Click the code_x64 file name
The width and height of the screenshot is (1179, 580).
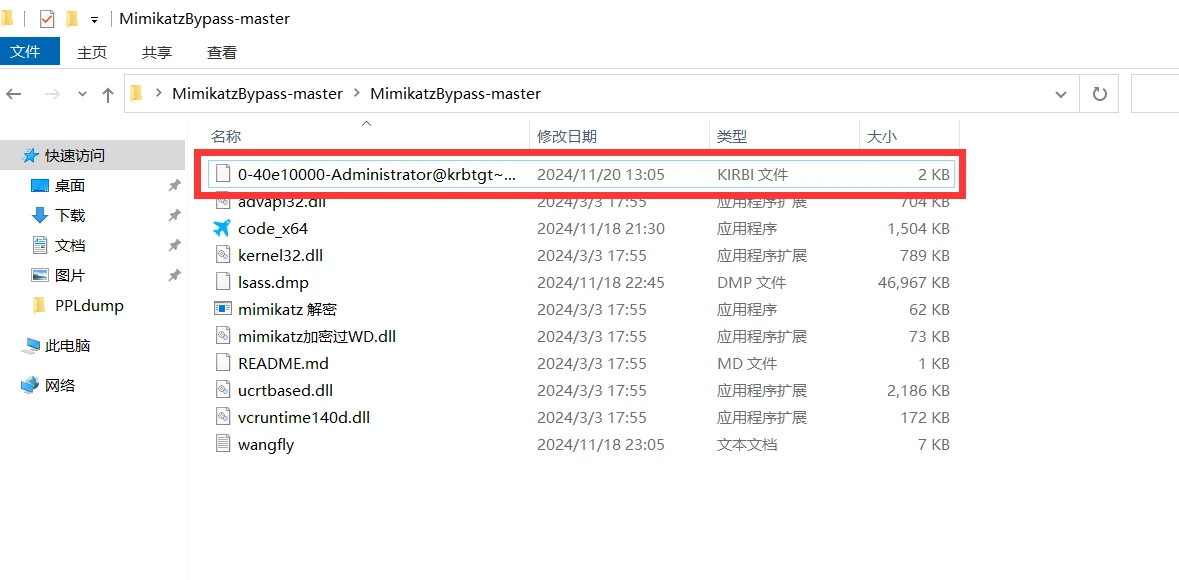click(x=272, y=229)
